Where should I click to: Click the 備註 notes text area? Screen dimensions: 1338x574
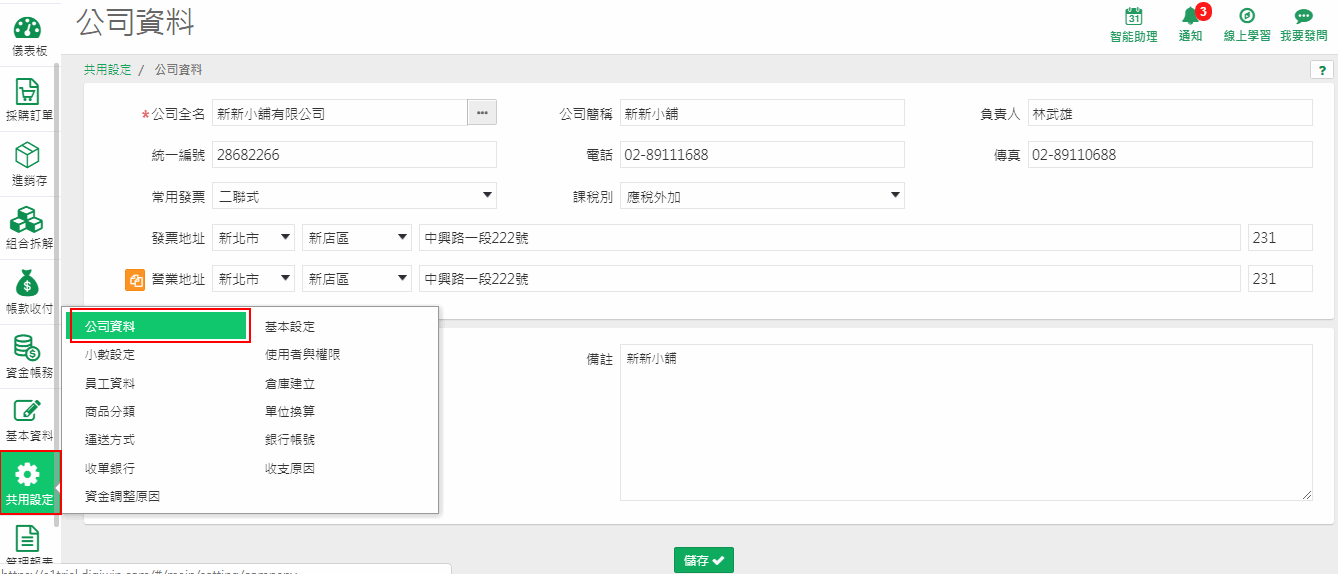pos(966,422)
